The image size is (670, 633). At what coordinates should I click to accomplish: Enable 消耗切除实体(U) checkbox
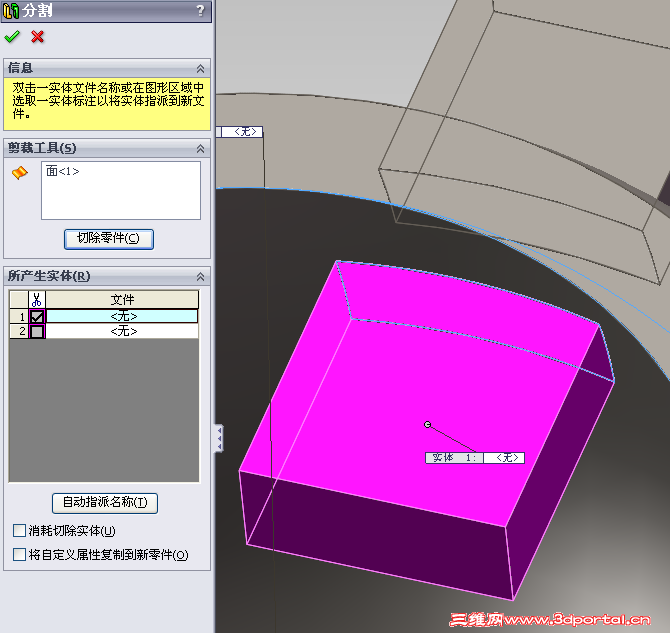pos(19,530)
